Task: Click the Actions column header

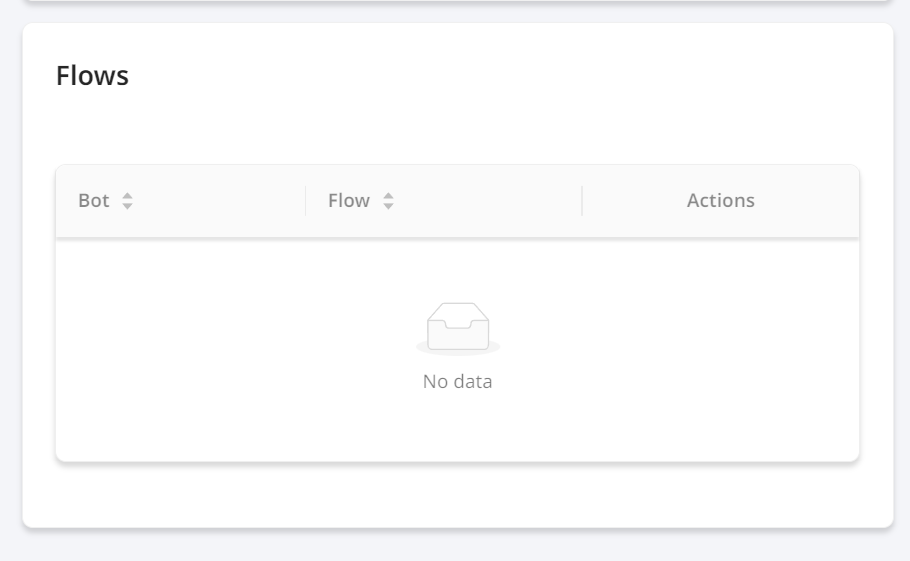Action: tap(721, 201)
